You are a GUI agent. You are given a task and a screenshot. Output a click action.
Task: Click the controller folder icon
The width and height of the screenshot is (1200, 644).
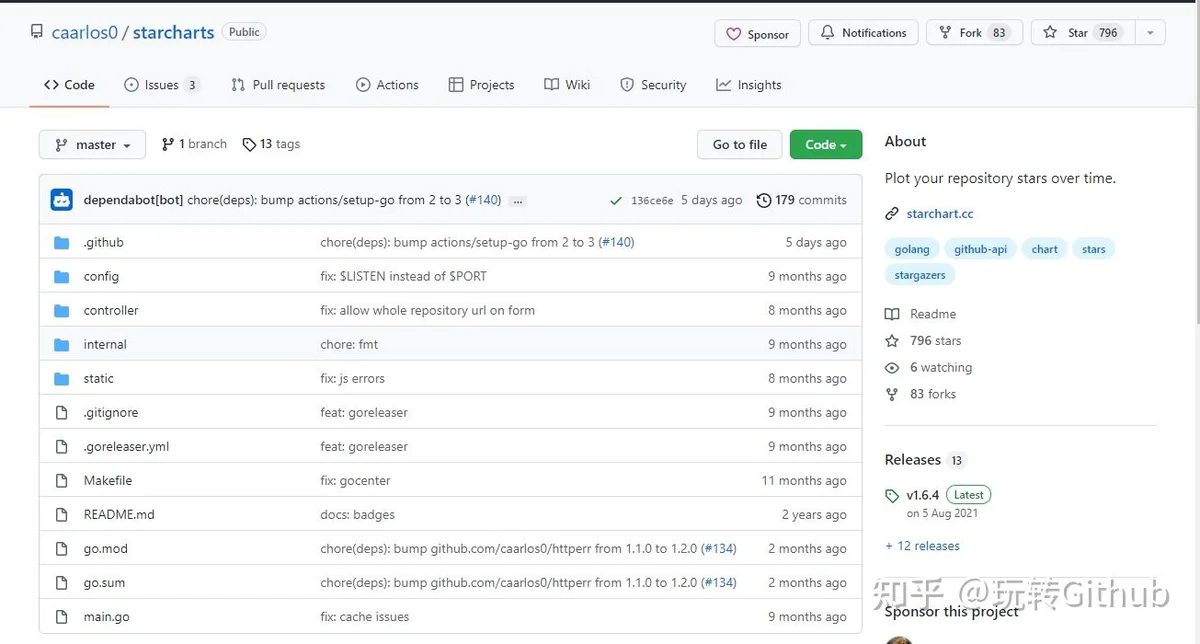click(x=62, y=310)
